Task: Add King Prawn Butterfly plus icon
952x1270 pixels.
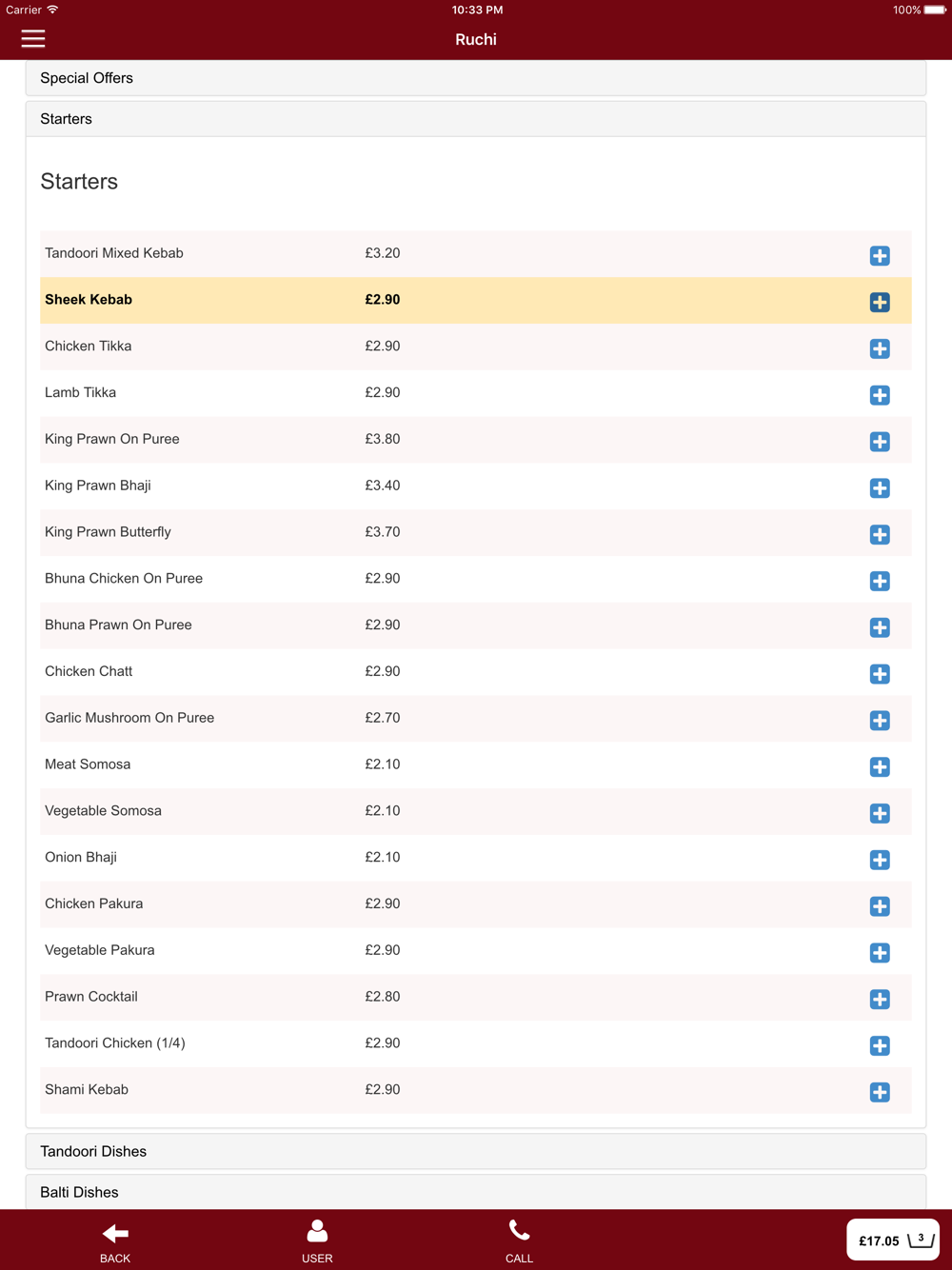Action: (880, 535)
